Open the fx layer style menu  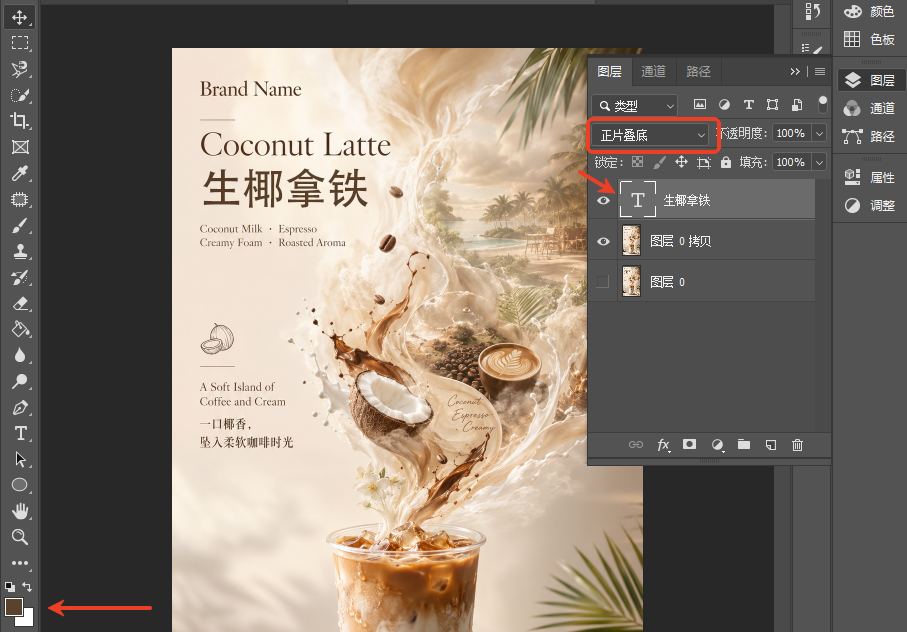[663, 445]
